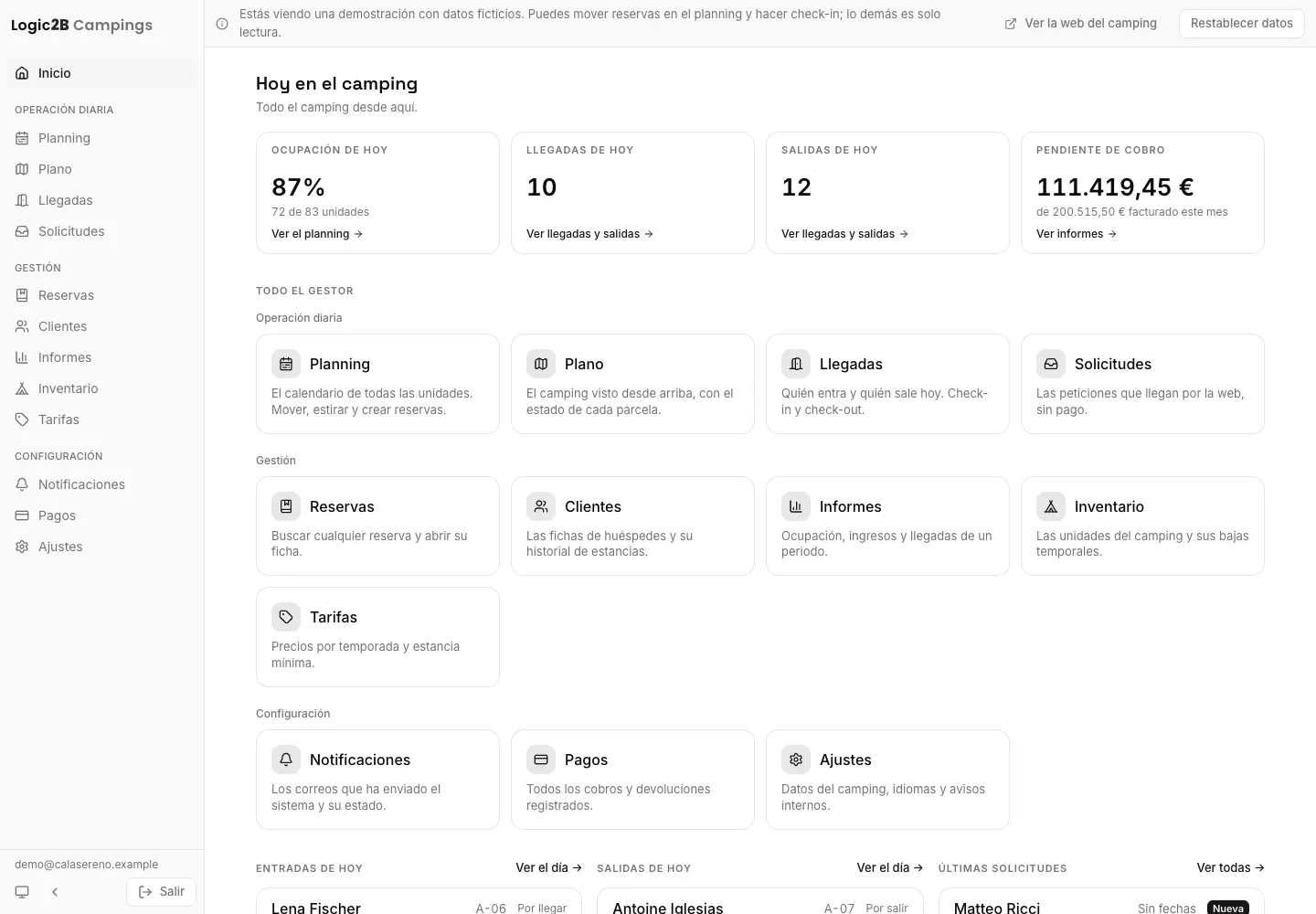Click the Plano map icon in sidebar
1316x914 pixels.
coord(22,169)
